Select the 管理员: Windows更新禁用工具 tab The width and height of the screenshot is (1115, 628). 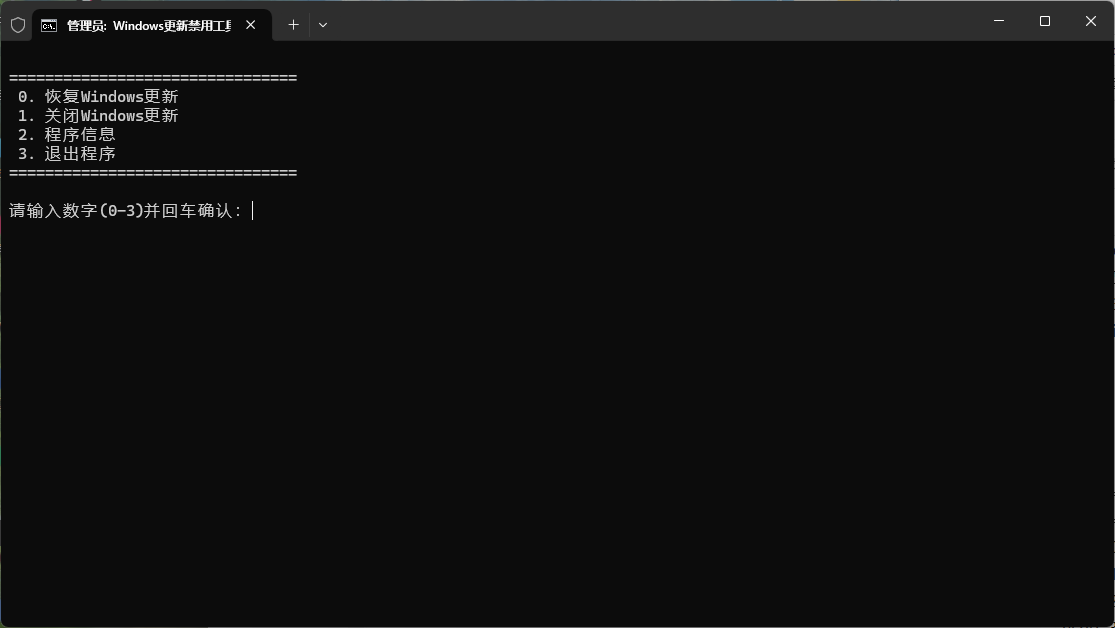[x=151, y=25]
